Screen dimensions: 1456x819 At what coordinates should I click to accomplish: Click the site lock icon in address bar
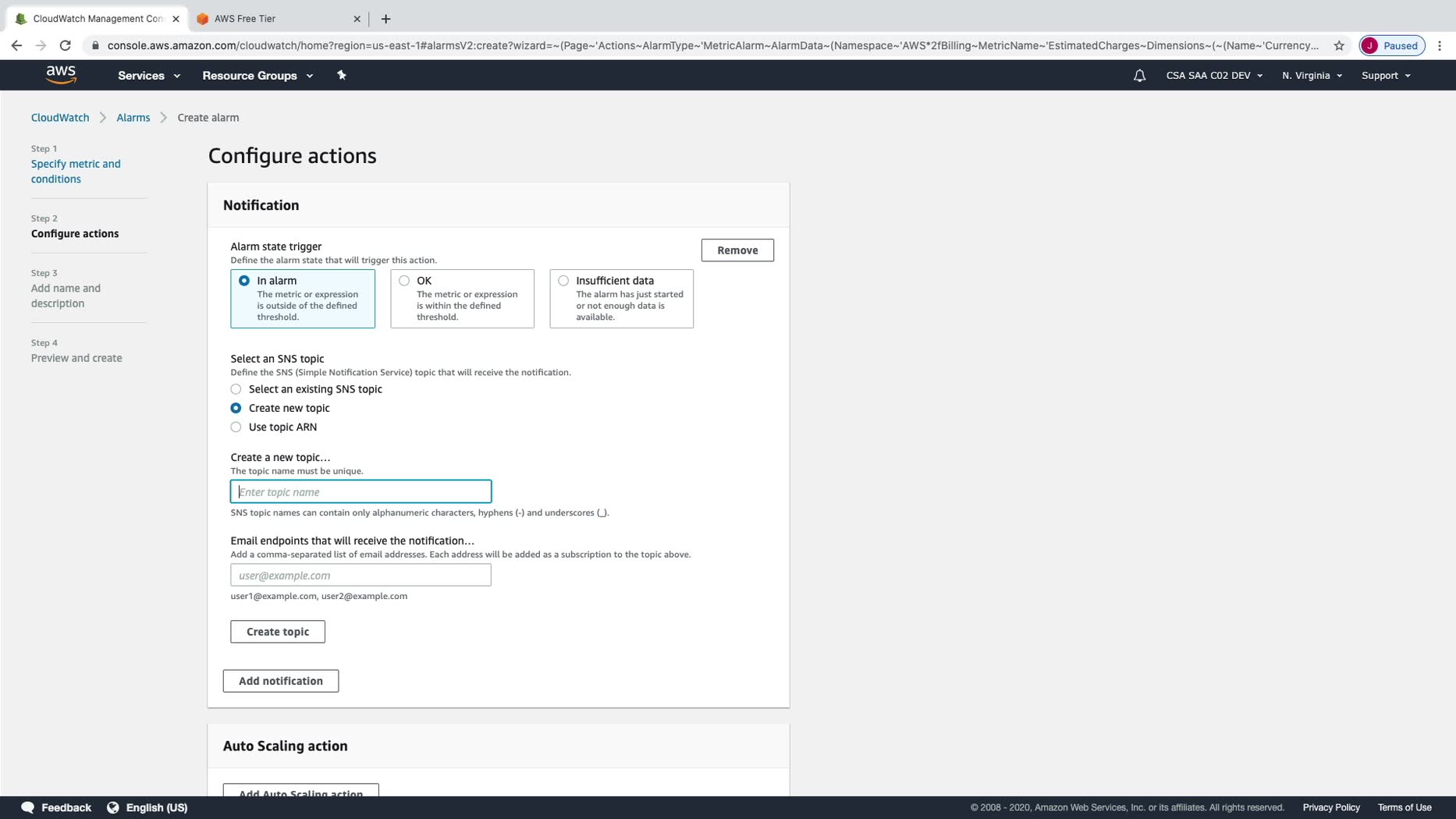[95, 45]
